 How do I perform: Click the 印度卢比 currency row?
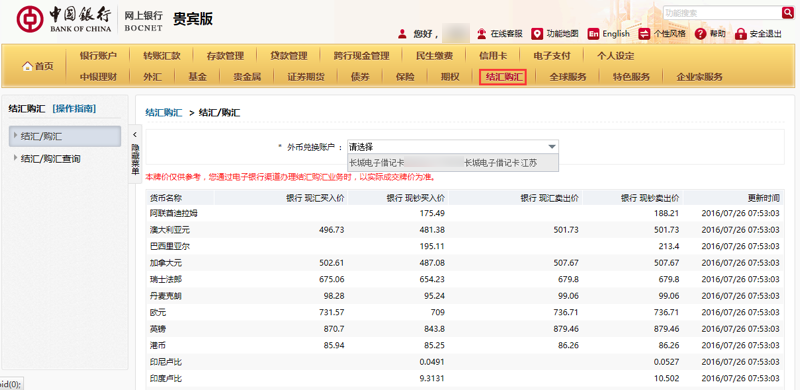(x=465, y=378)
